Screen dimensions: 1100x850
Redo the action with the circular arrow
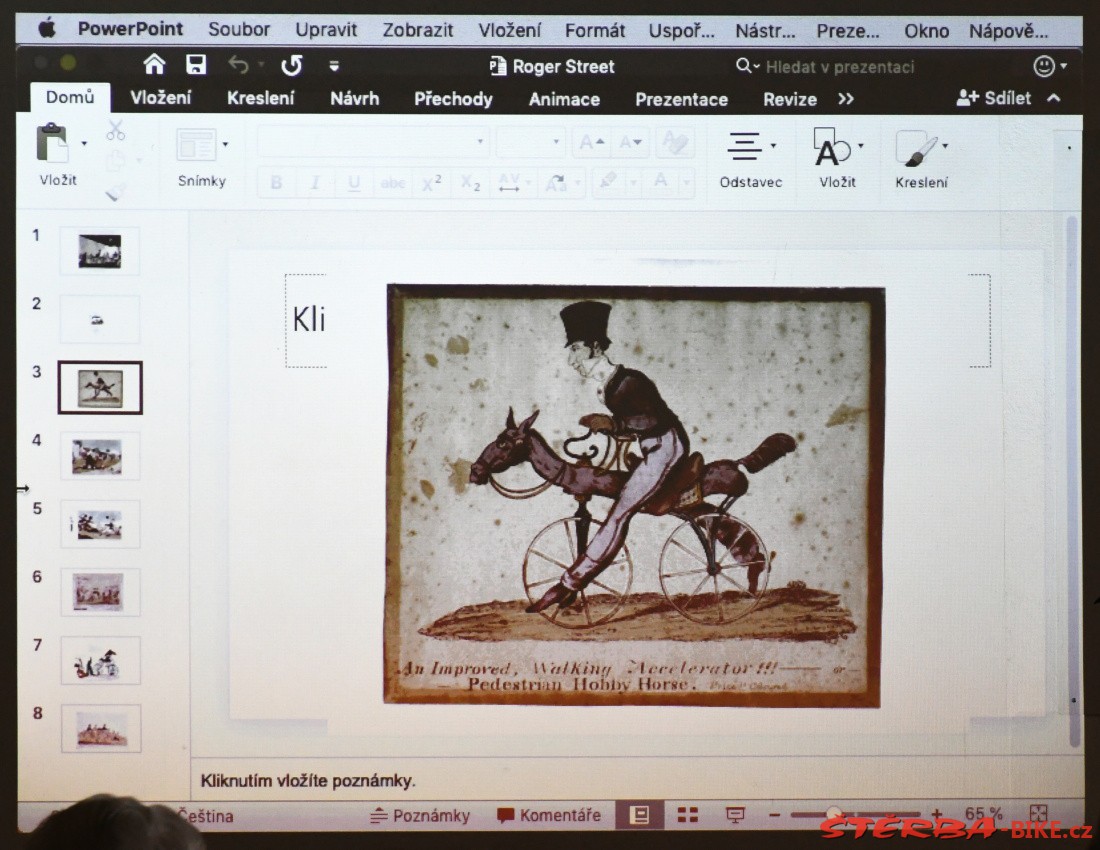pyautogui.click(x=291, y=66)
